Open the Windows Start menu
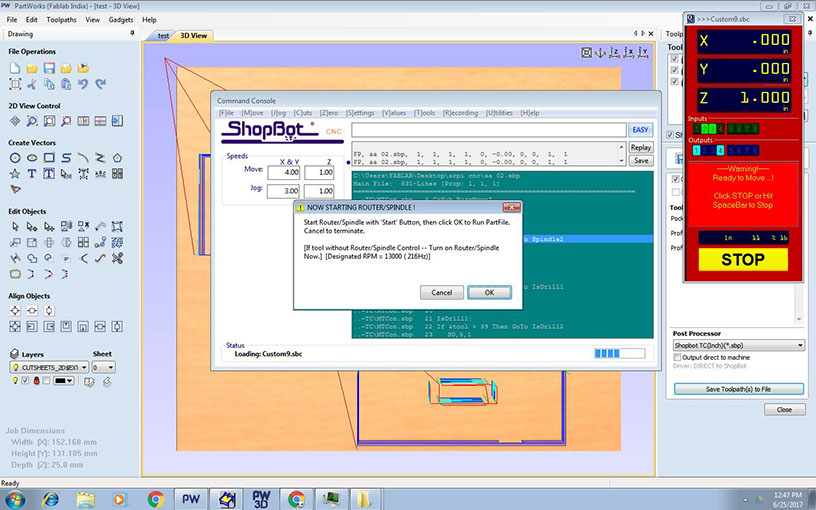The width and height of the screenshot is (816, 510). [x=15, y=500]
